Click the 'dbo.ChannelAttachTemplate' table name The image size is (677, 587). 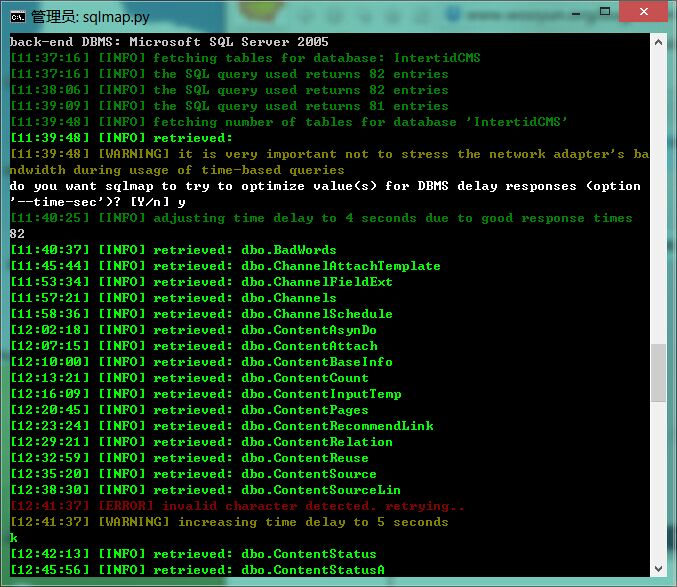(341, 266)
